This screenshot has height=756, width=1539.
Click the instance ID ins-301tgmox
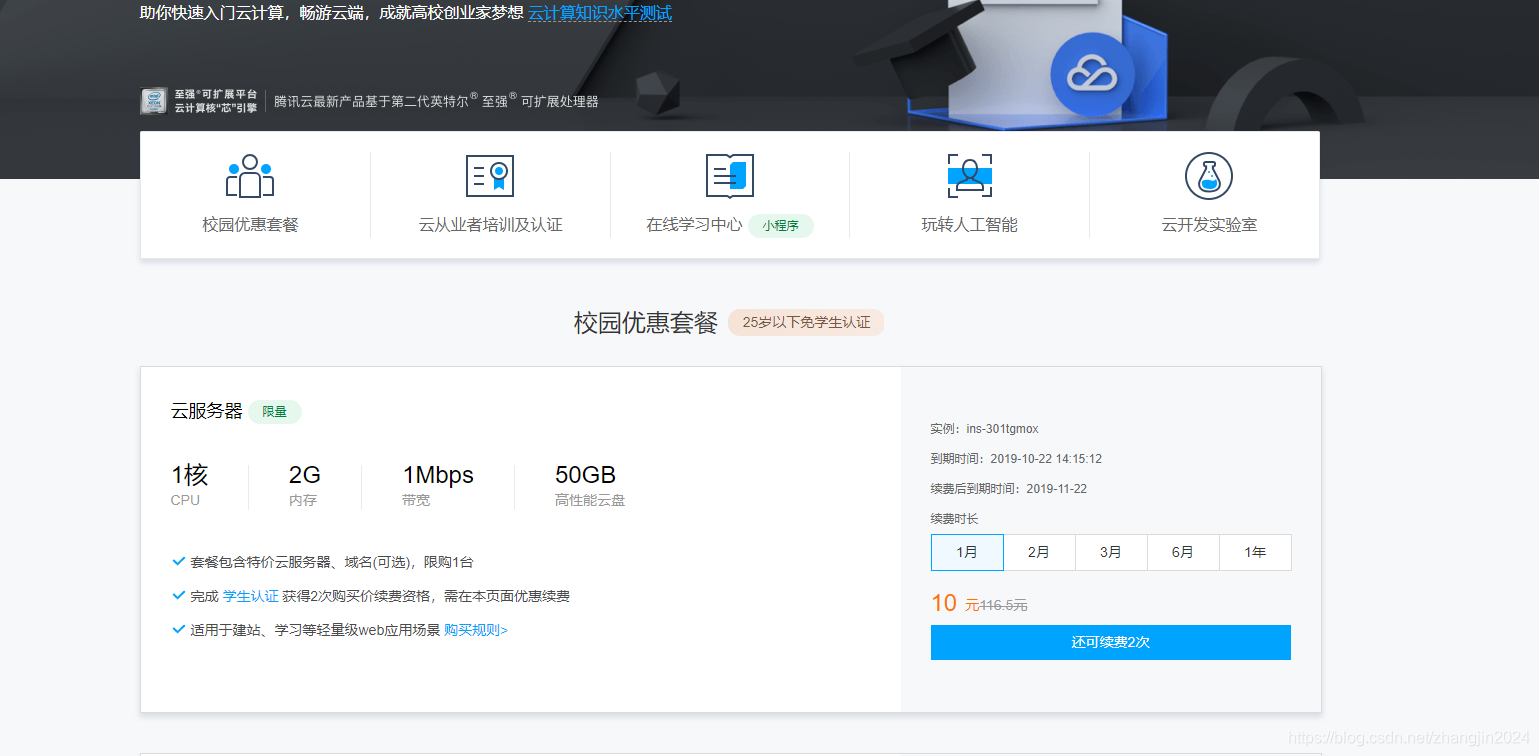click(x=1002, y=429)
